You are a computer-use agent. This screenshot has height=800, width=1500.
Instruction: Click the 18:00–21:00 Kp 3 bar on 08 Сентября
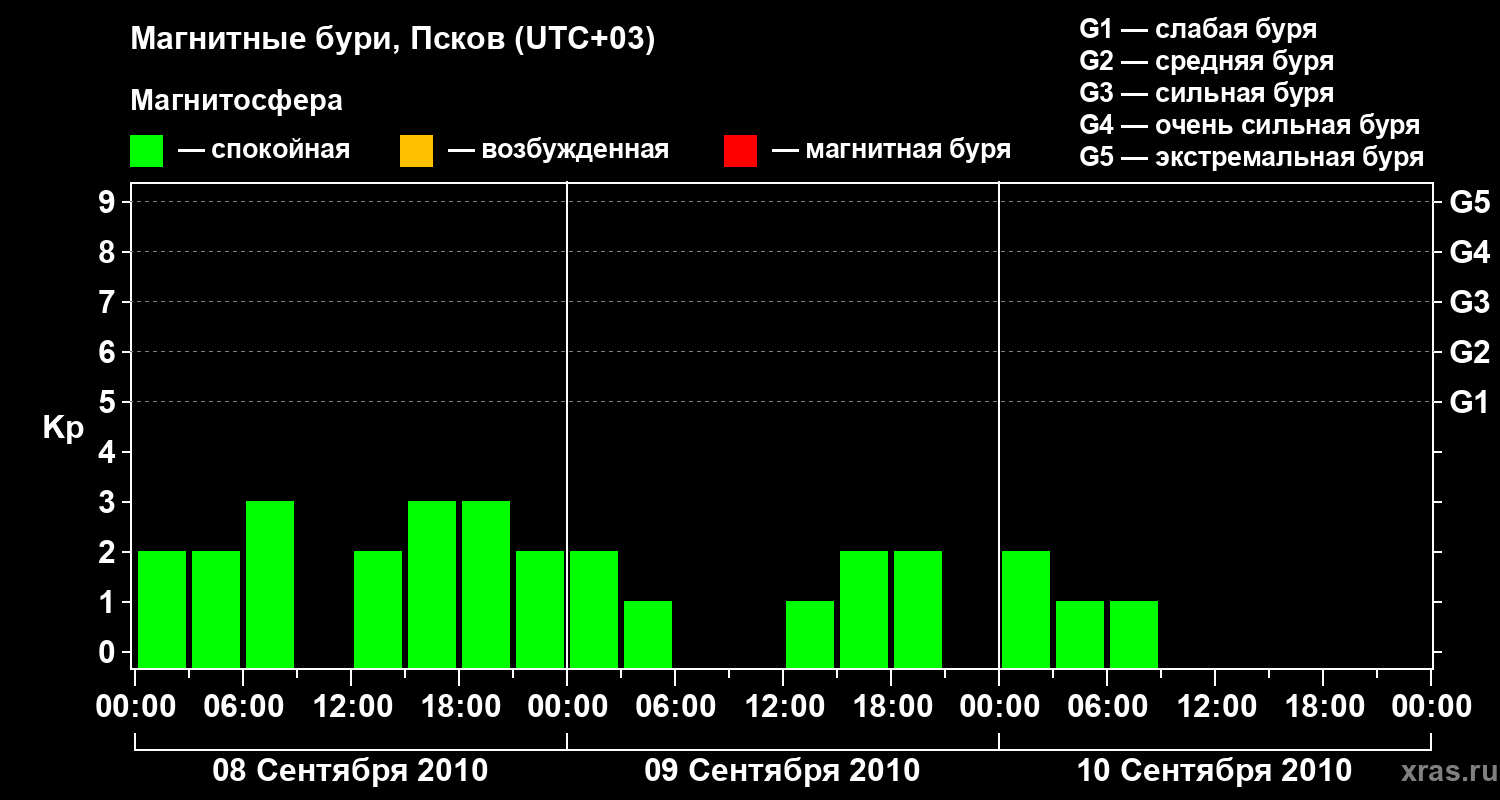[486, 584]
